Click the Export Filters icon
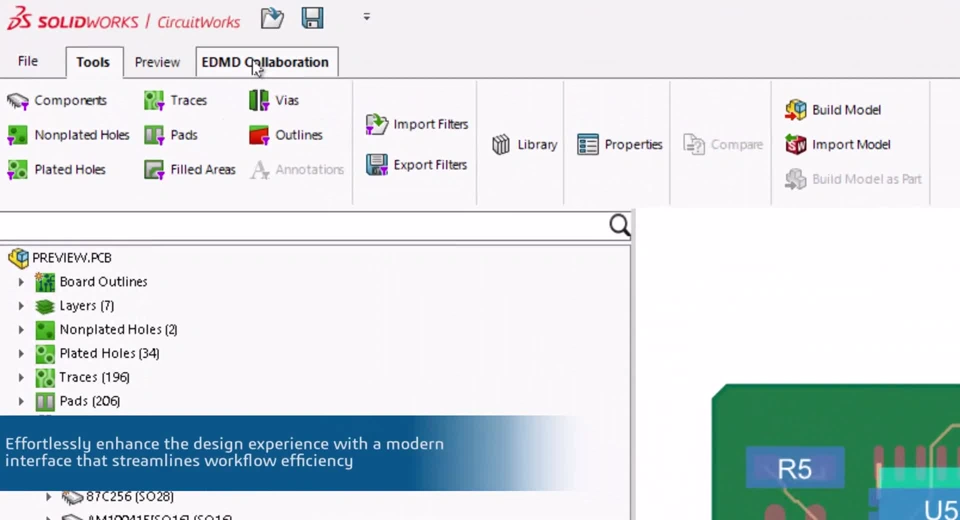 coord(377,165)
